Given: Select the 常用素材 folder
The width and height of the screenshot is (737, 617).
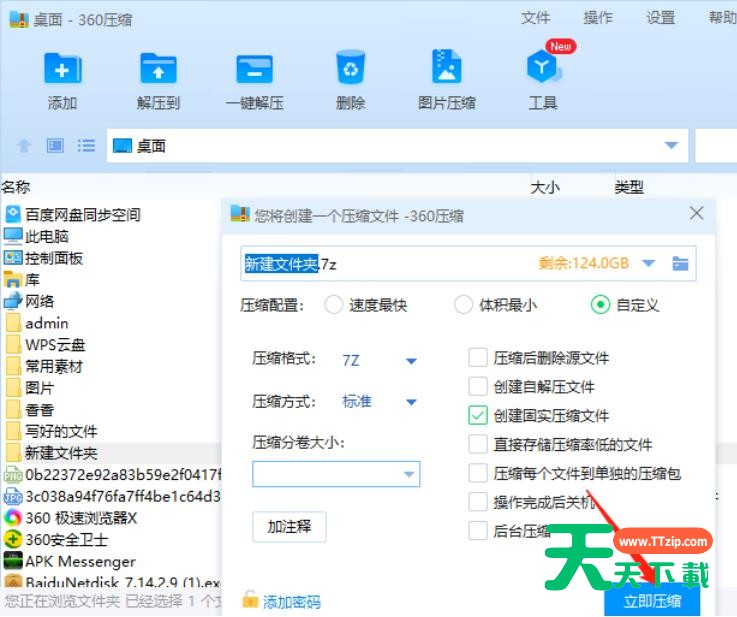Looking at the screenshot, I should click(44, 366).
